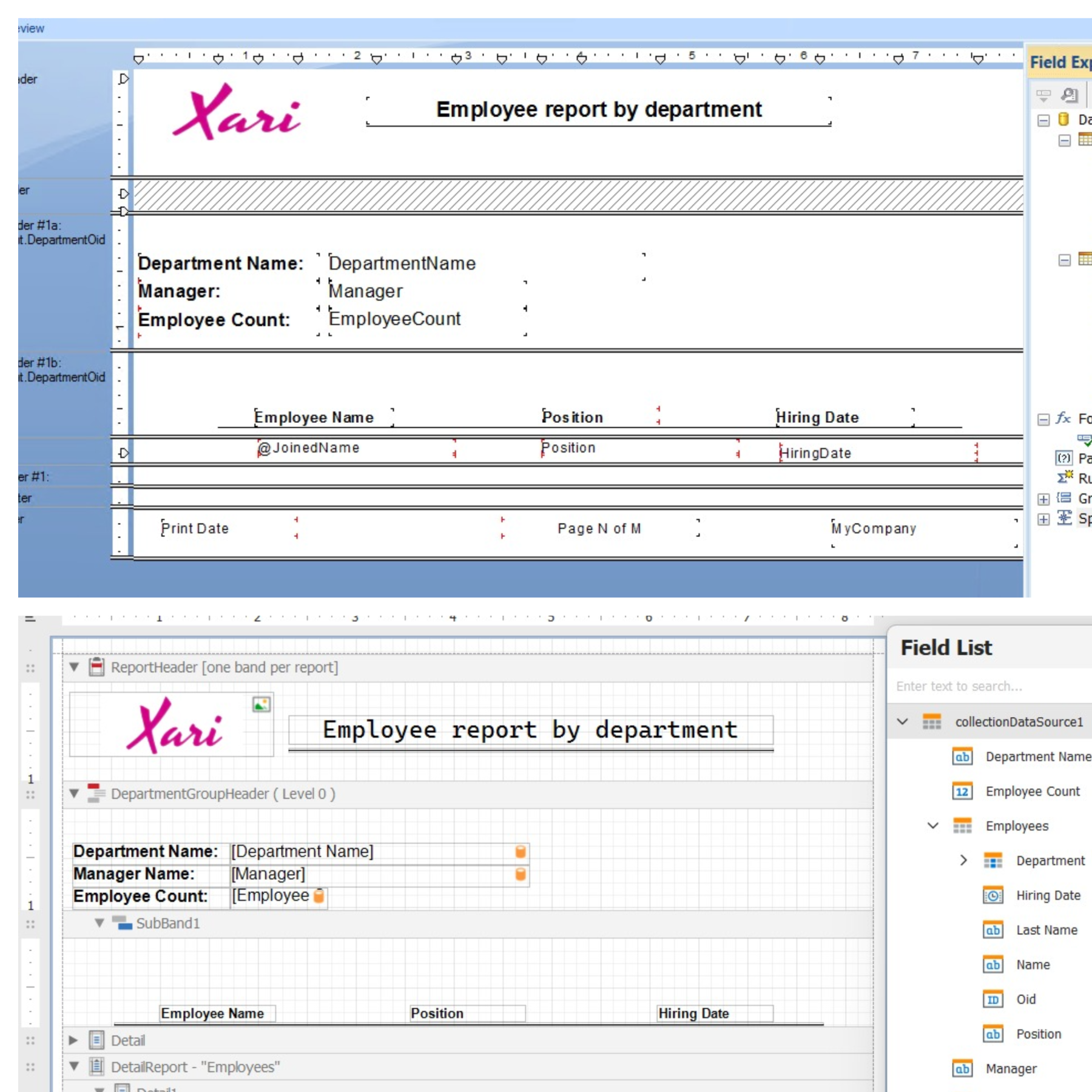
Task: Collapse the collectionDataSource1 node
Action: [x=902, y=723]
